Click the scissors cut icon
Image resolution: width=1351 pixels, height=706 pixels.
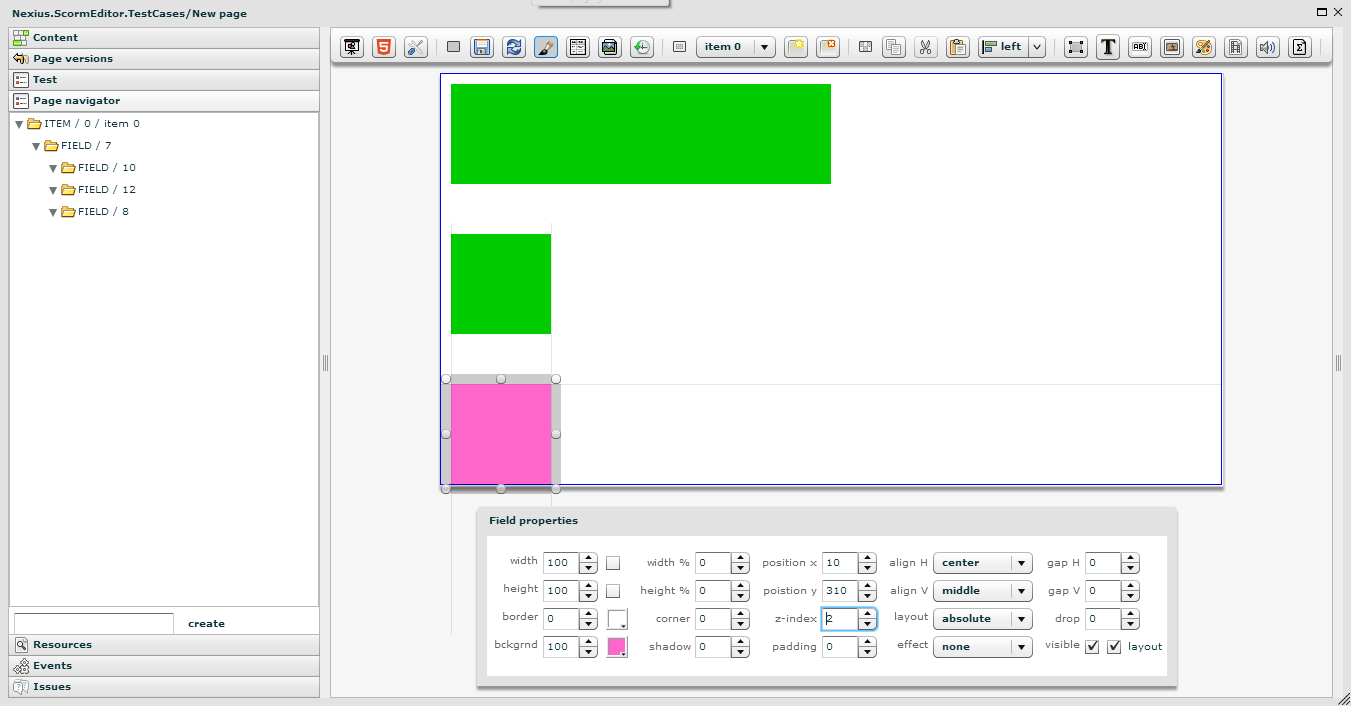tap(925, 47)
